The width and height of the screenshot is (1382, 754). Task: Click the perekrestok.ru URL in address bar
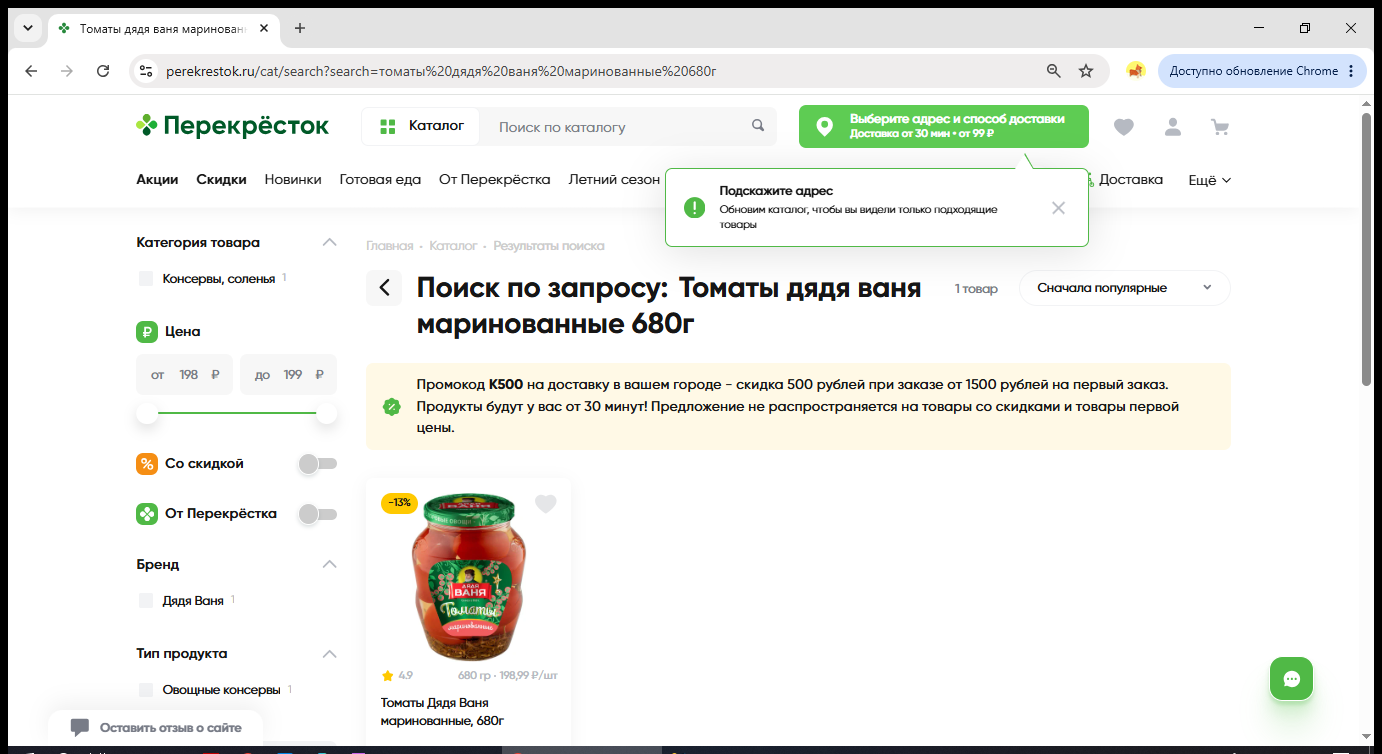441,71
